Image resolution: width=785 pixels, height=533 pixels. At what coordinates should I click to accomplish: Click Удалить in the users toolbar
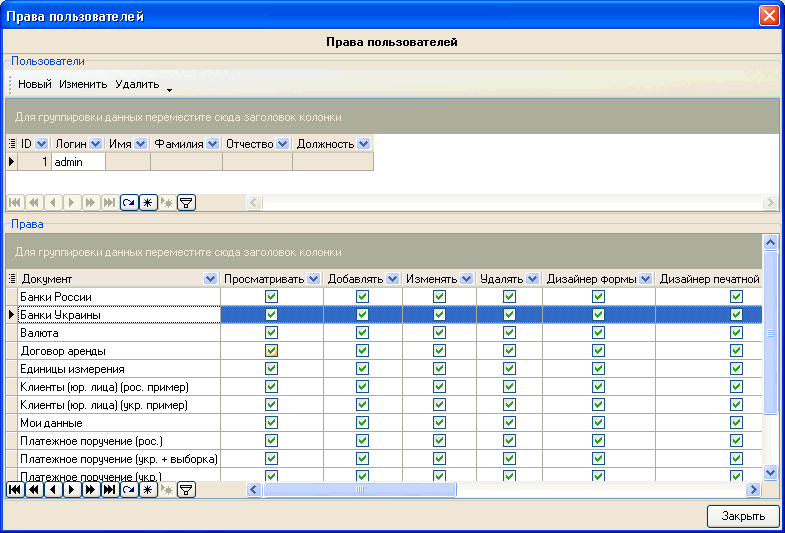click(x=137, y=84)
